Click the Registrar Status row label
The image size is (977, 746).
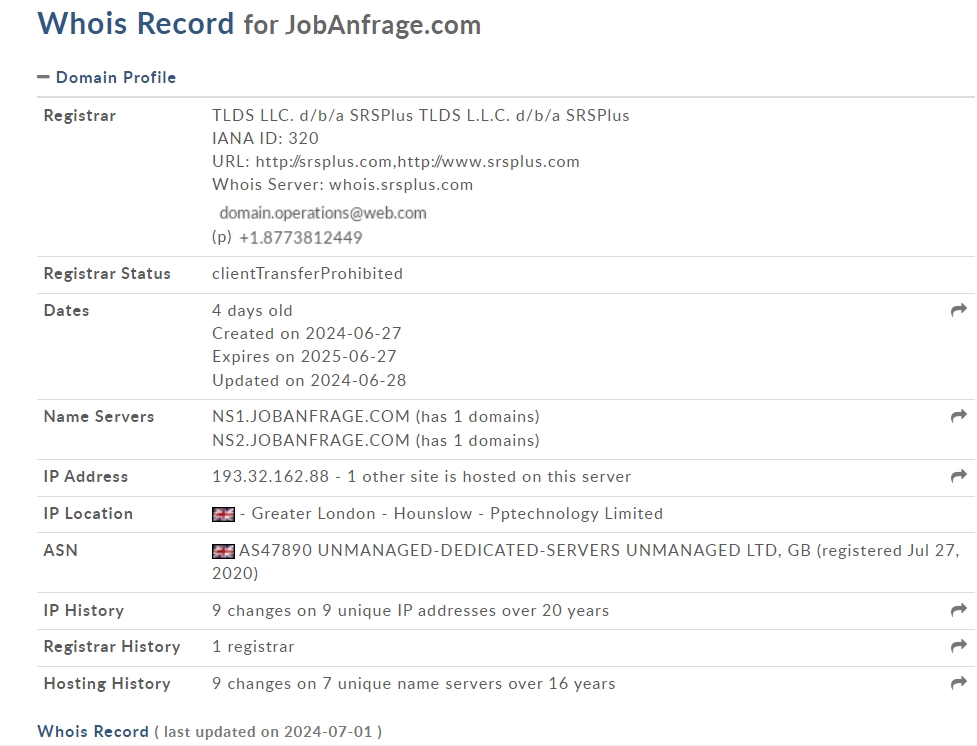click(x=107, y=274)
